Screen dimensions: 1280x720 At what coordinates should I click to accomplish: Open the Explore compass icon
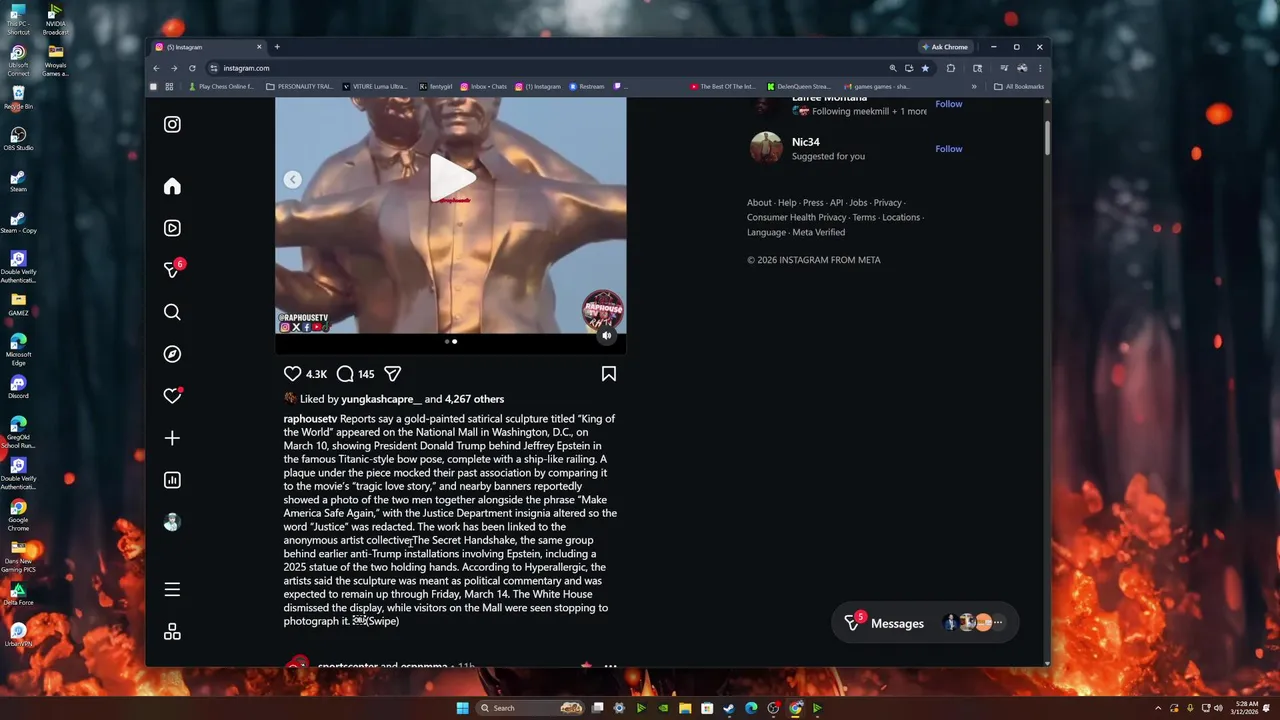click(x=172, y=354)
